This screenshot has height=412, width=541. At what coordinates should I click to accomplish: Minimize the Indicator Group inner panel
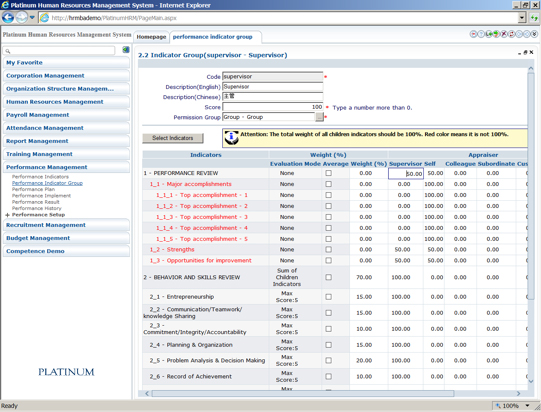click(x=519, y=53)
